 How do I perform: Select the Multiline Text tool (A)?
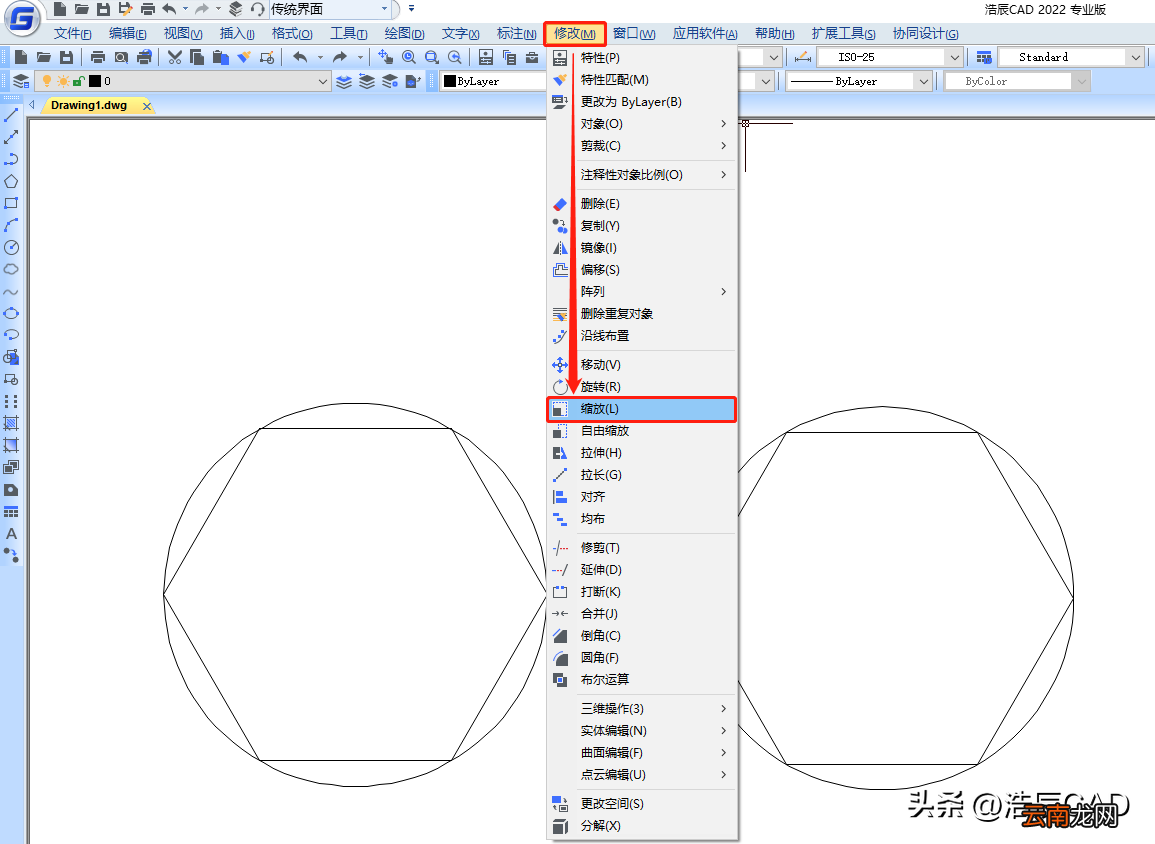point(11,534)
